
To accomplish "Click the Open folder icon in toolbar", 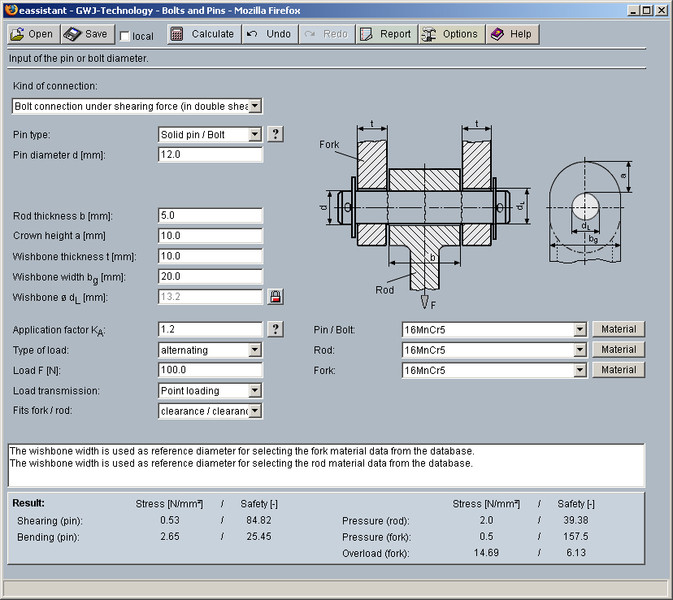I will coord(18,34).
